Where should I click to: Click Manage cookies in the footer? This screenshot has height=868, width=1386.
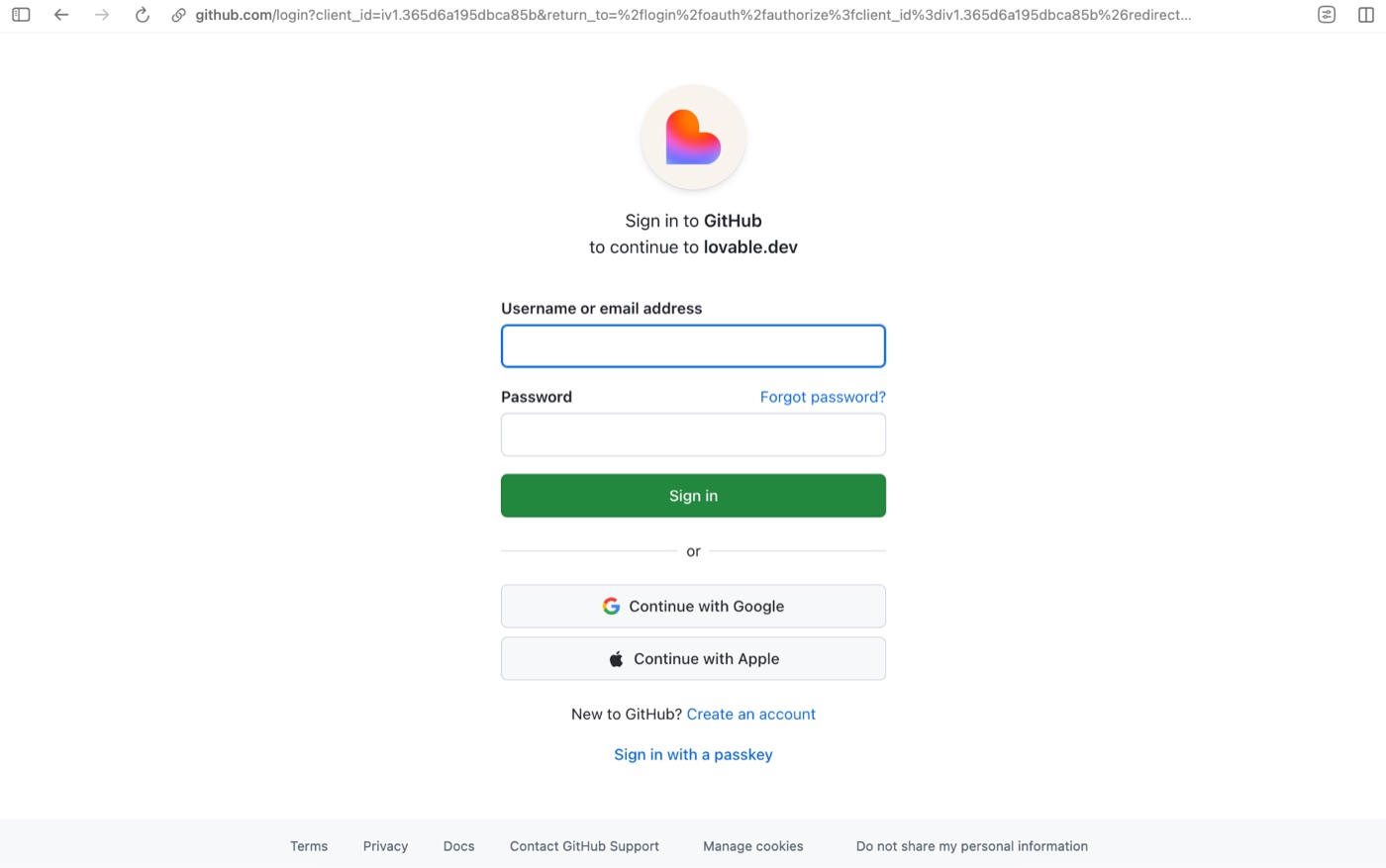(x=753, y=846)
